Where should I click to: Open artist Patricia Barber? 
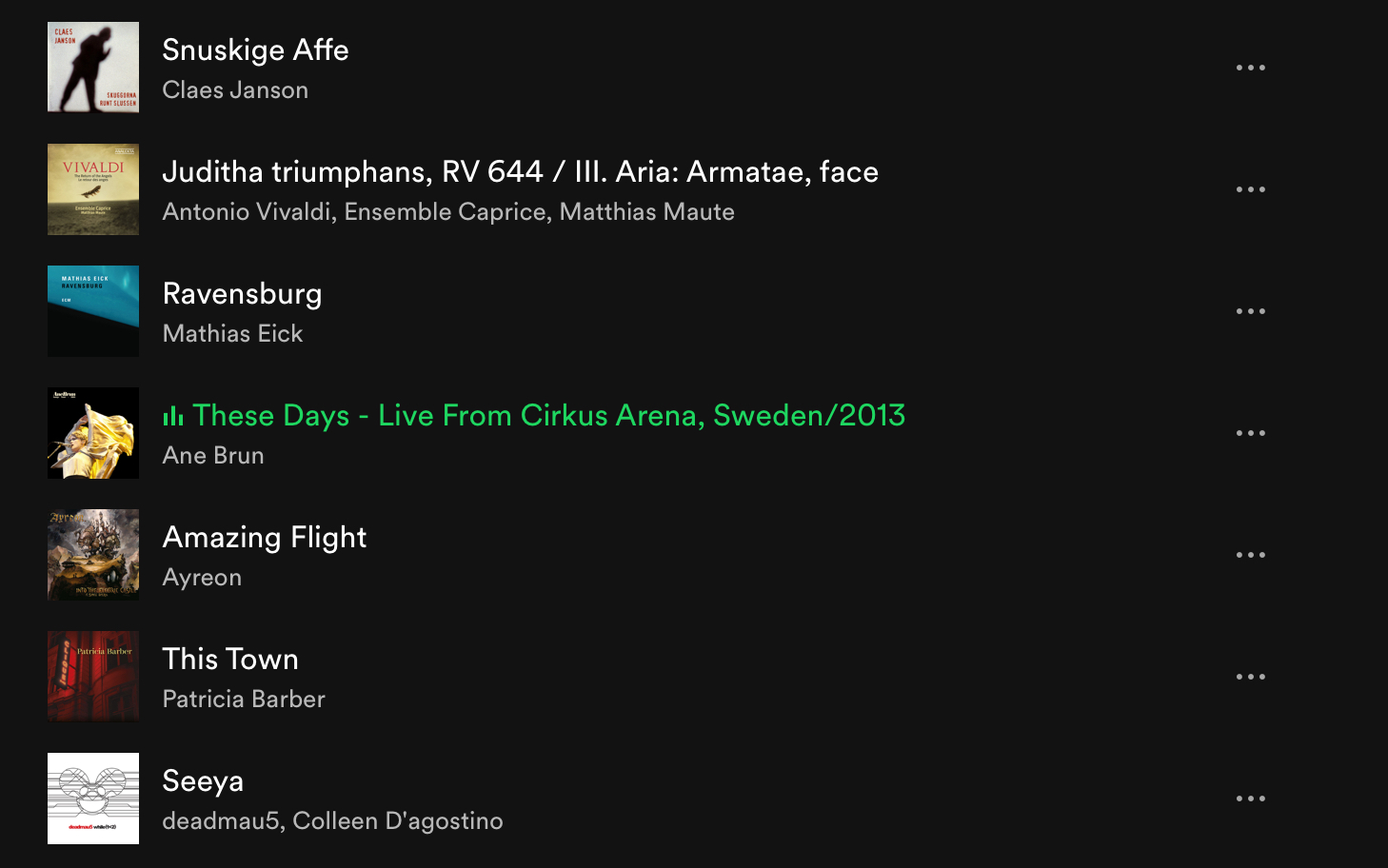244,700
